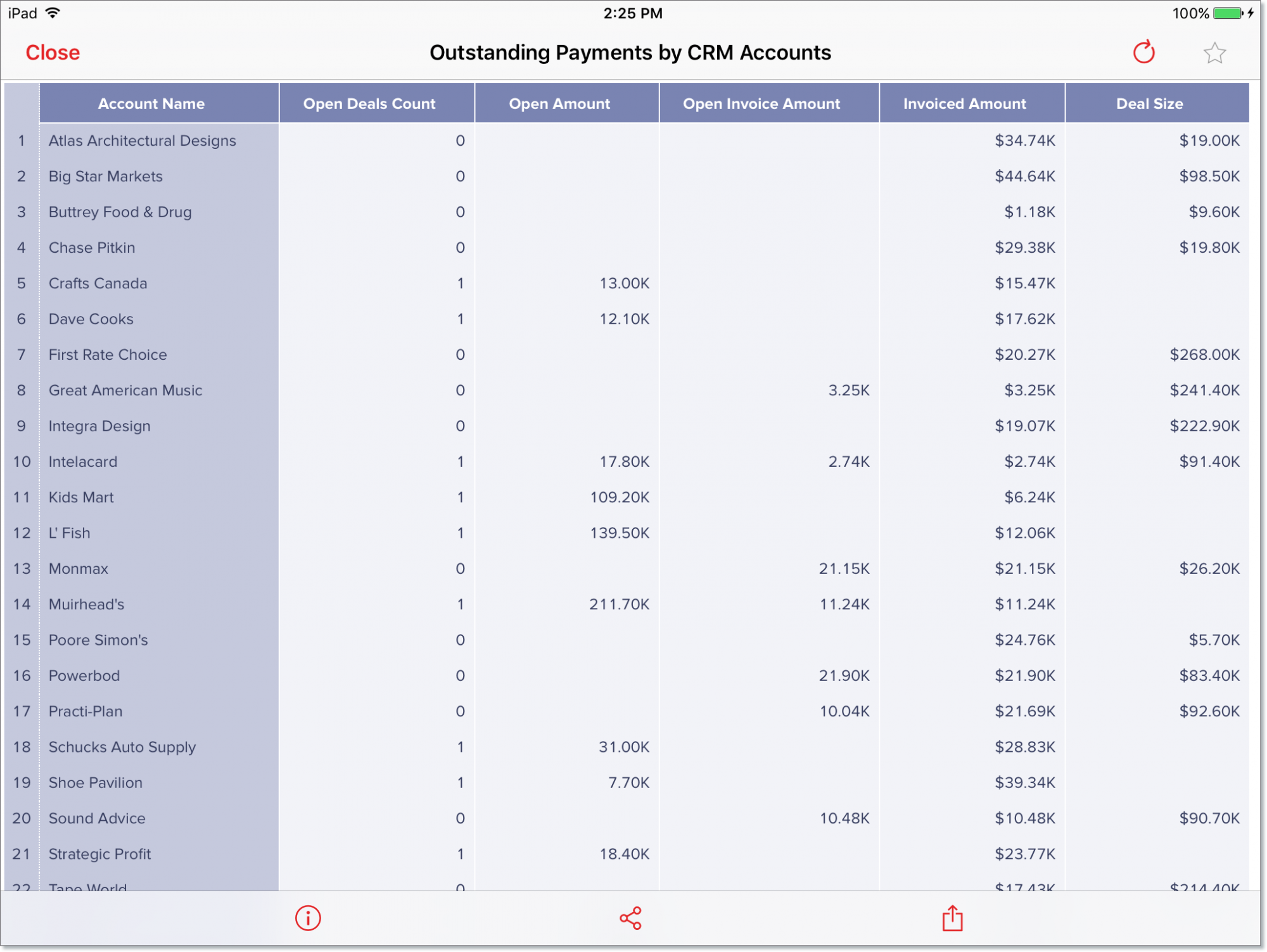Tap the Wi-Fi status icon

[53, 13]
